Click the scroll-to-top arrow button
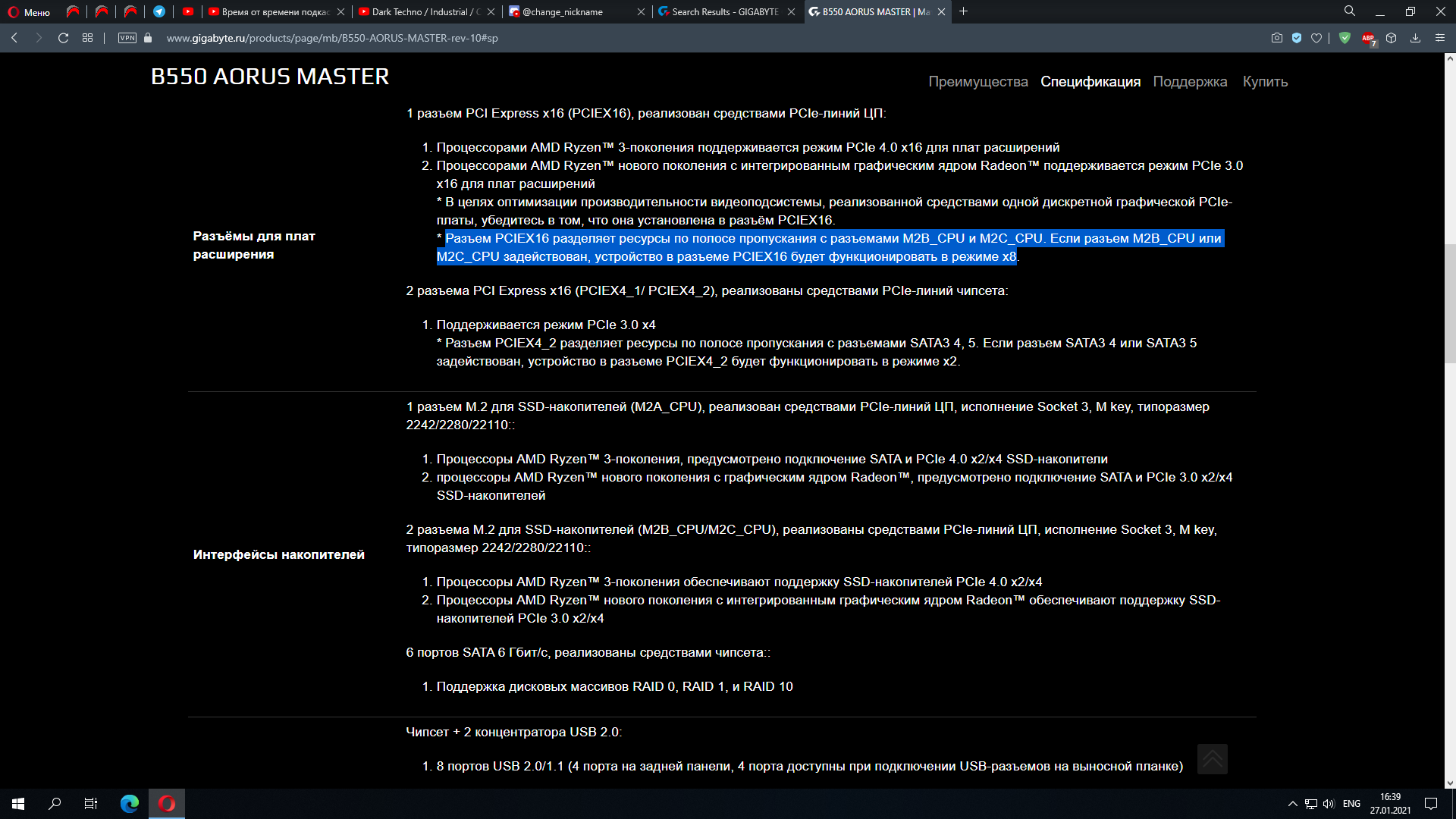This screenshot has height=819, width=1456. pos(1212,758)
